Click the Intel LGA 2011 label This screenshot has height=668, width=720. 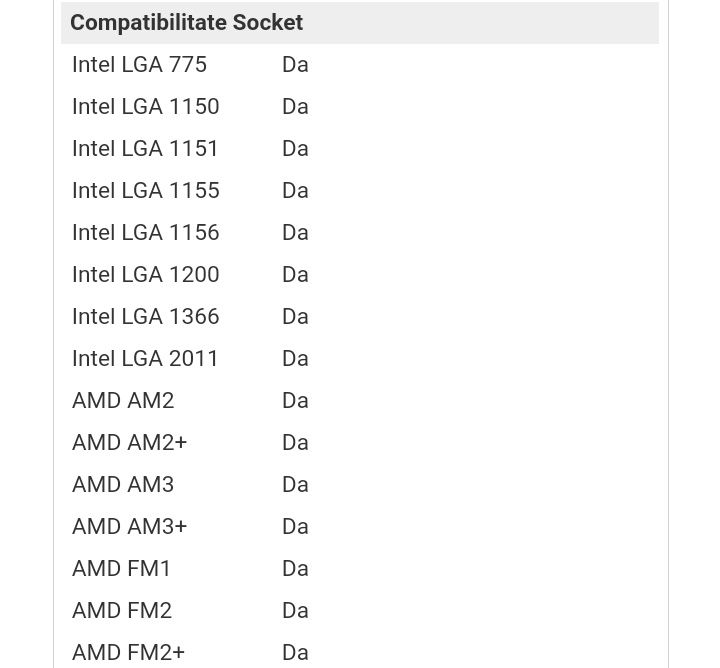click(145, 359)
